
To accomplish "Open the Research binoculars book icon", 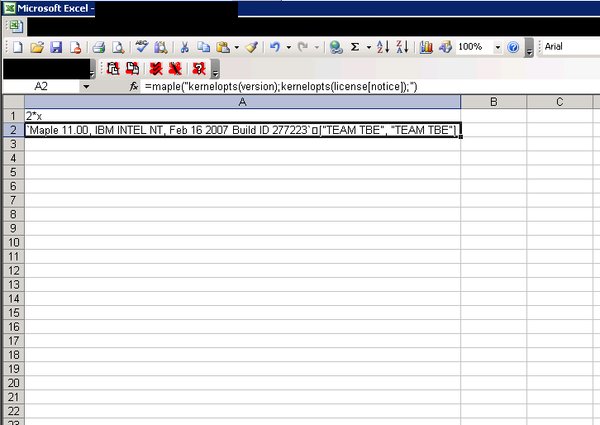I will 161,47.
